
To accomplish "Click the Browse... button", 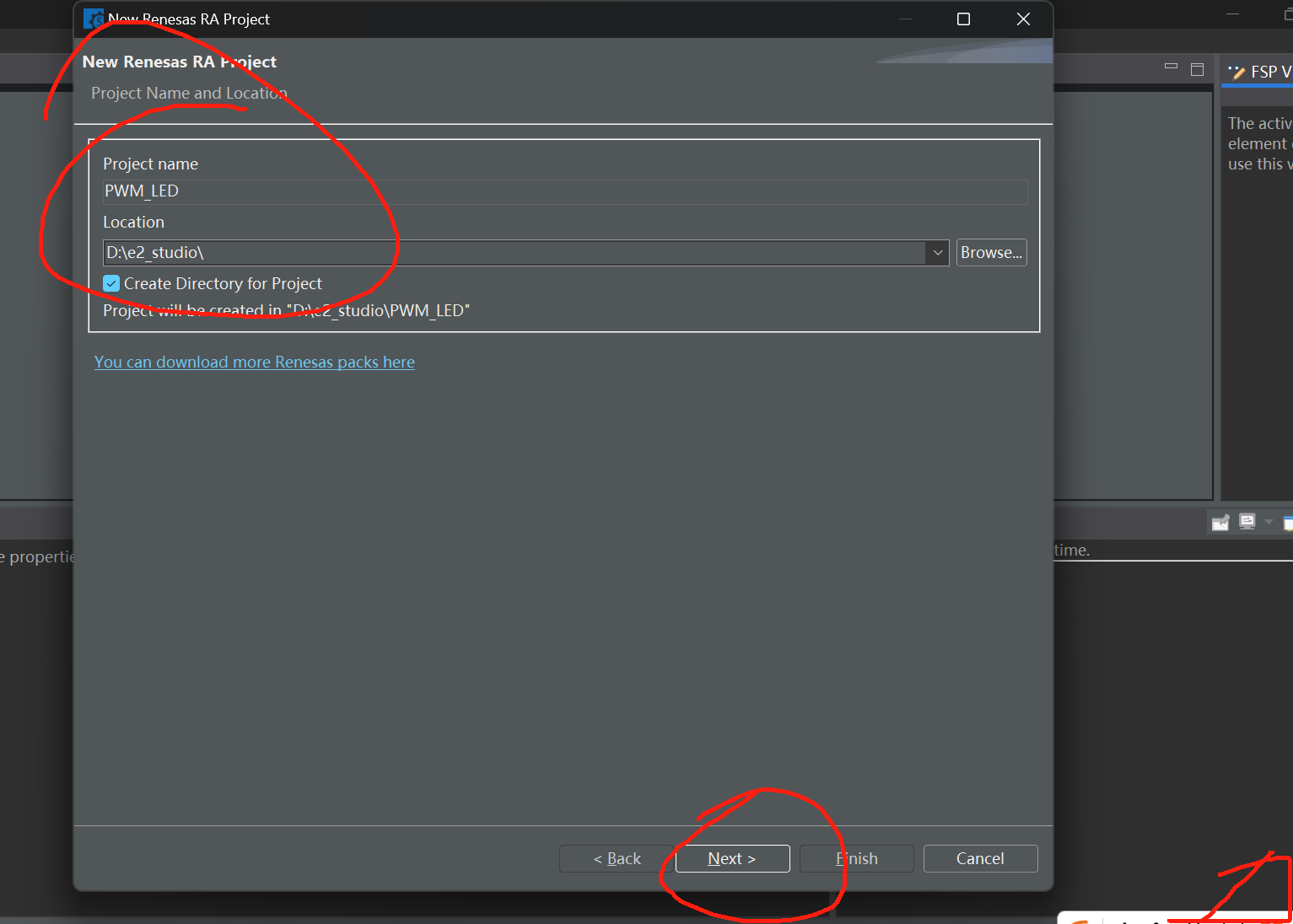I will 991,253.
